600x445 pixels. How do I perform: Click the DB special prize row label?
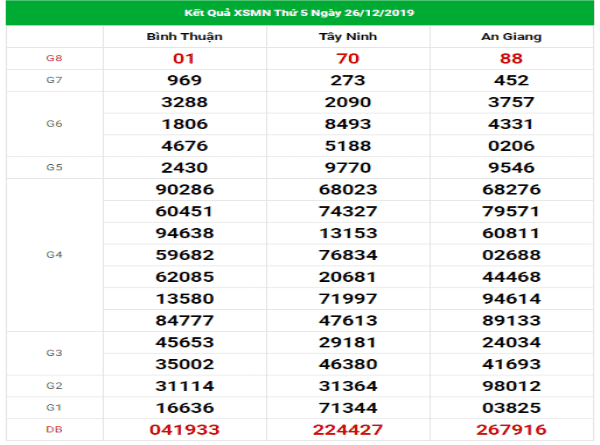[54, 430]
